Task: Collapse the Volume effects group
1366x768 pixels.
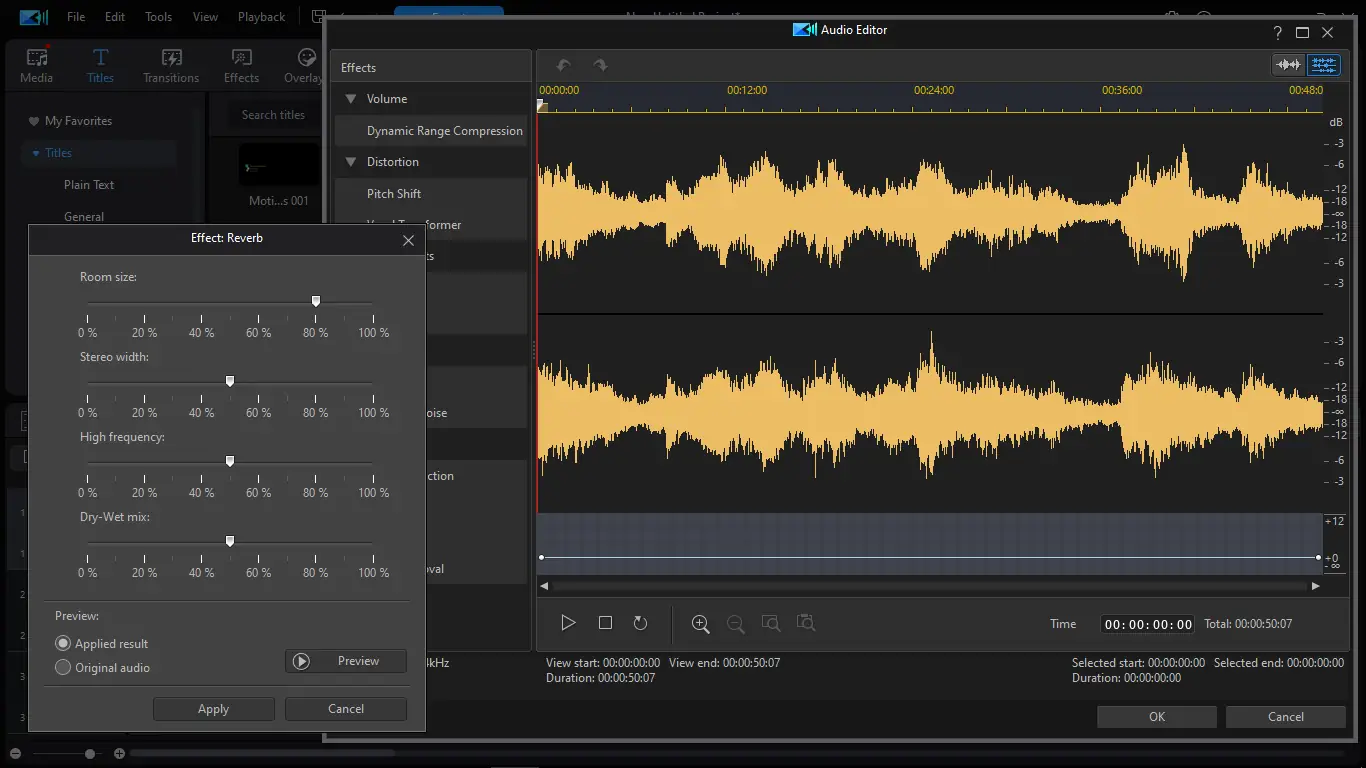Action: [351, 99]
